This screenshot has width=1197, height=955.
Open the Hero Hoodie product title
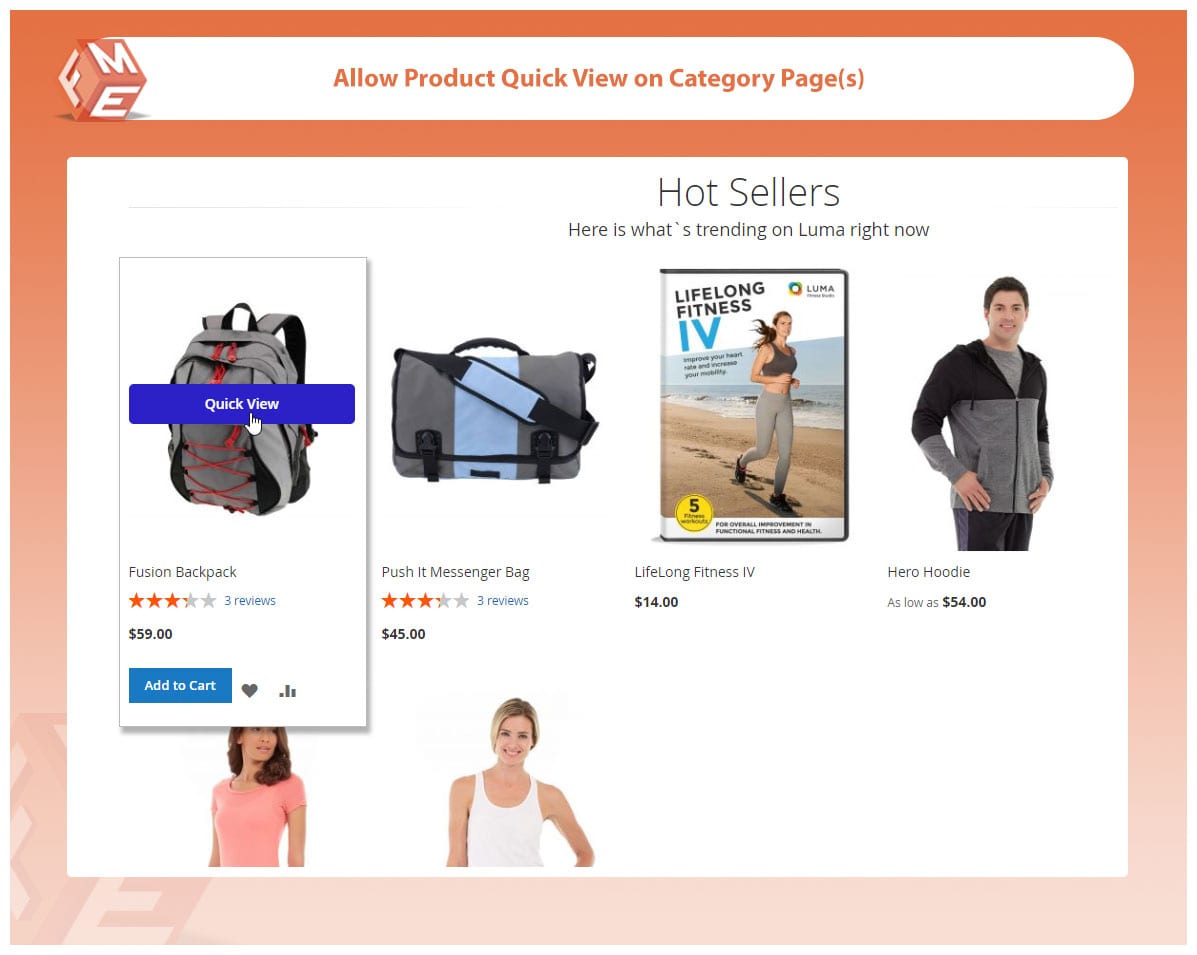928,572
